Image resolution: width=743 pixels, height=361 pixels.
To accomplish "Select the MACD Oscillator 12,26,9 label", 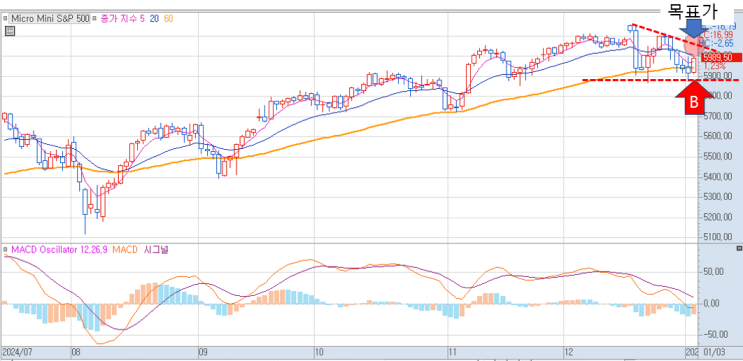I will tap(59, 249).
